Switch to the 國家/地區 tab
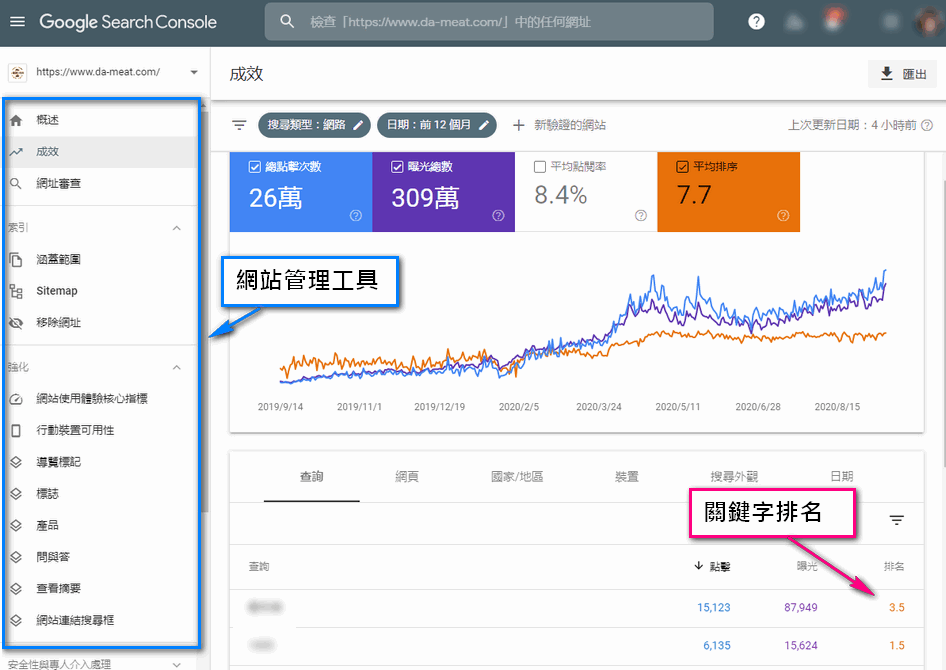The image size is (946, 670). coord(517,476)
